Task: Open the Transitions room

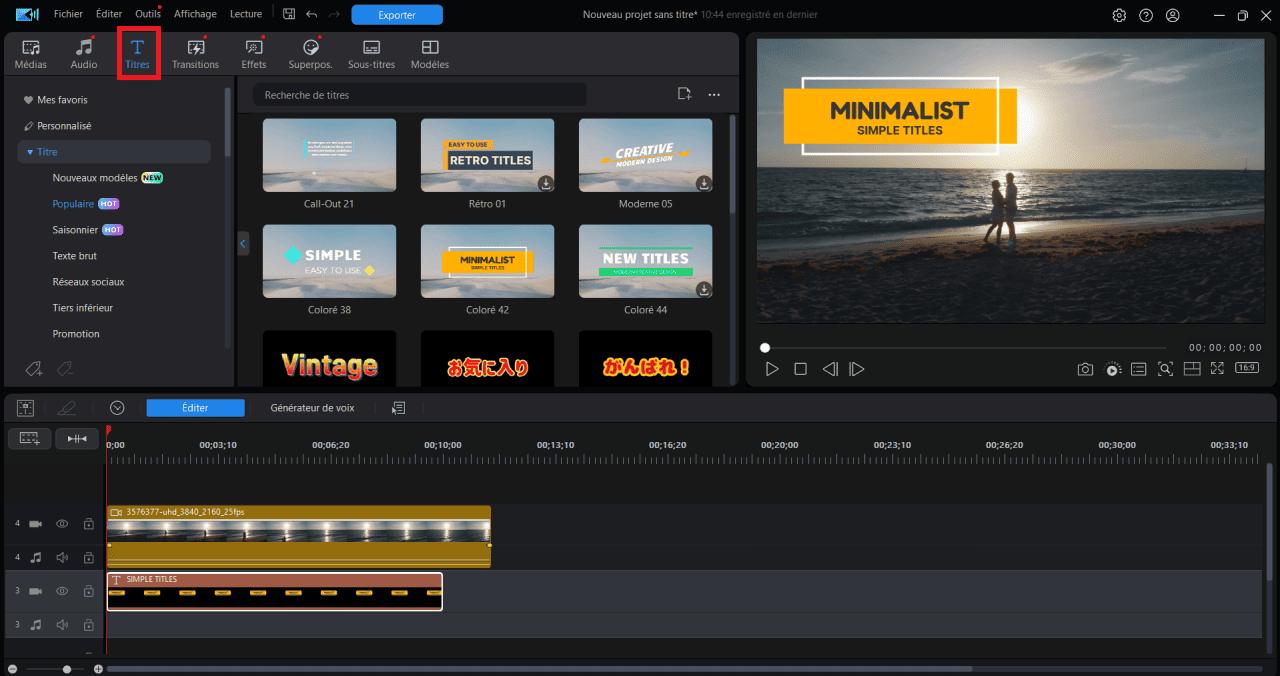Action: point(195,54)
